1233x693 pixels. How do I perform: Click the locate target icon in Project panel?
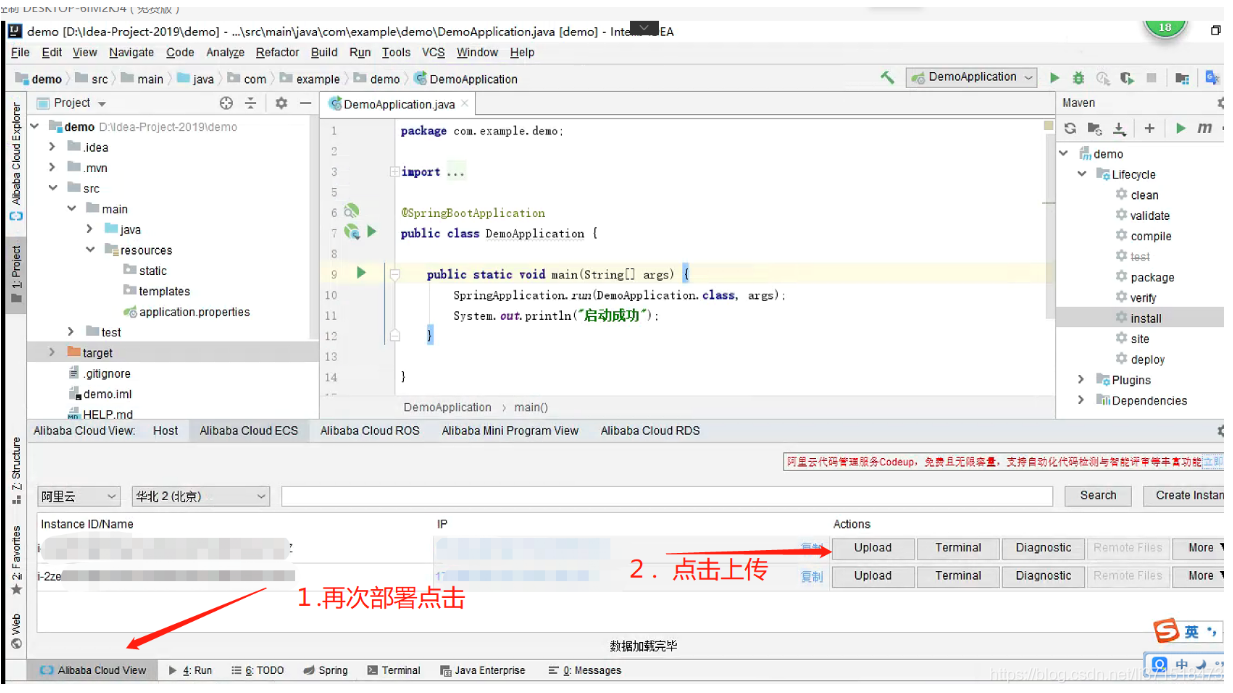click(226, 103)
